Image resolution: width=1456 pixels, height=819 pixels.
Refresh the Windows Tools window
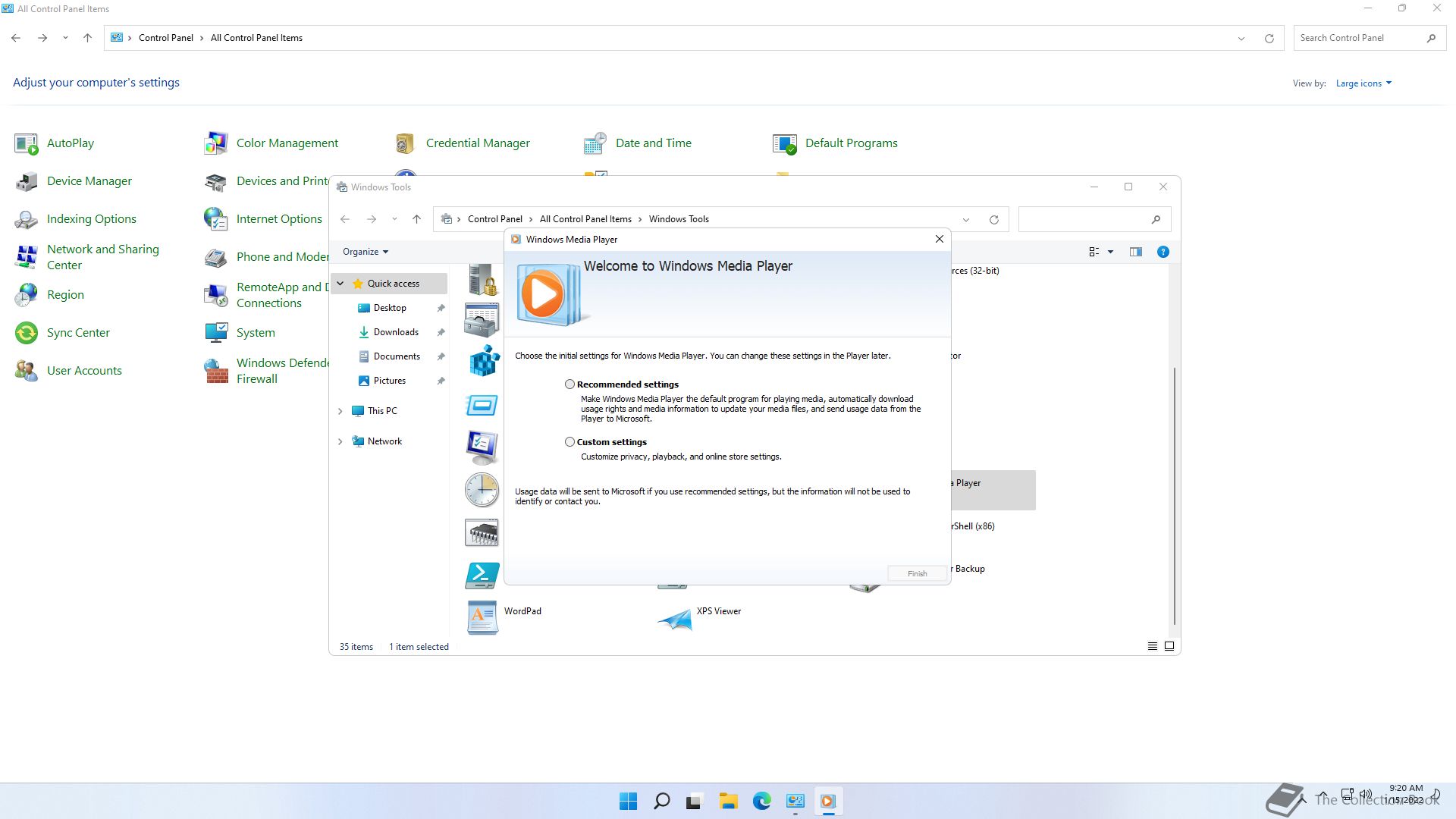click(993, 219)
